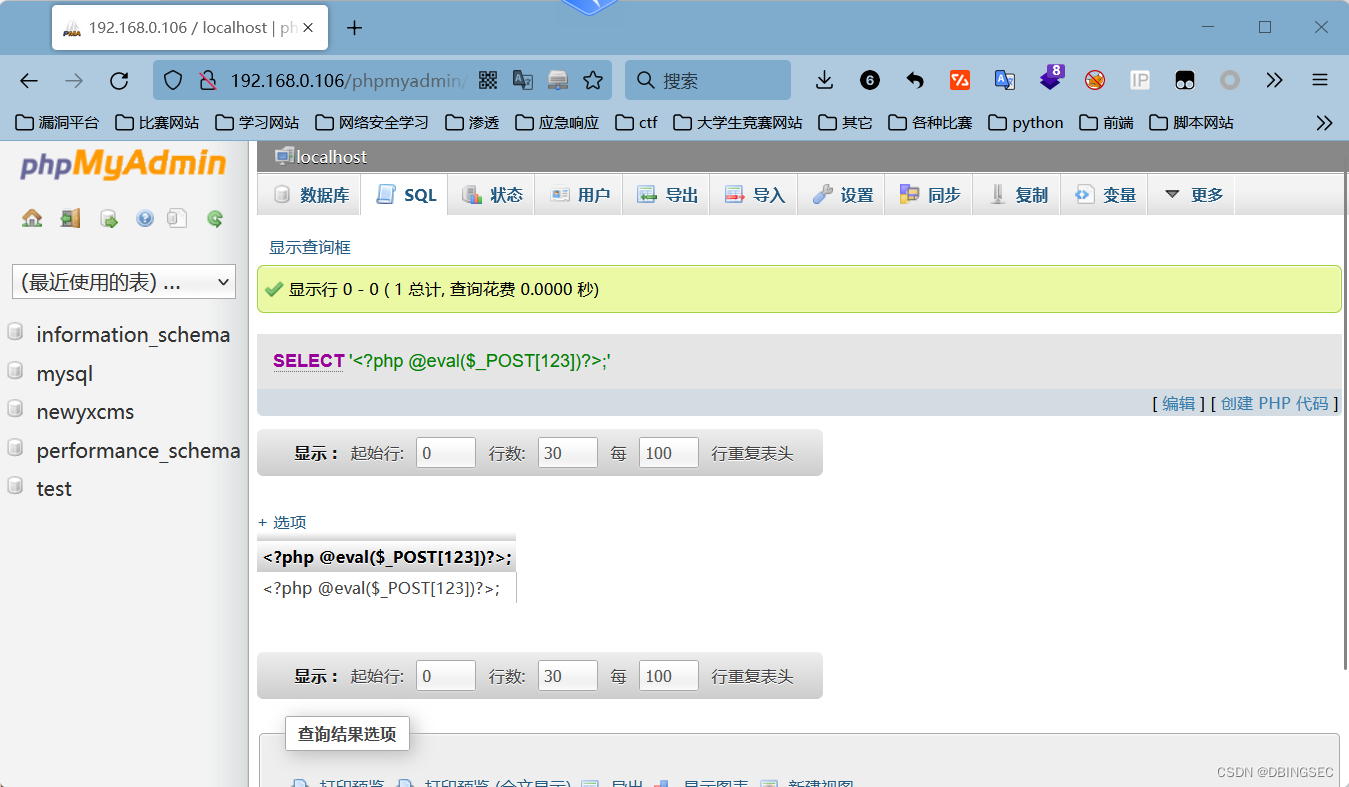Click the 创建 PHP 代码 link
The height and width of the screenshot is (787, 1349).
coord(1275,403)
